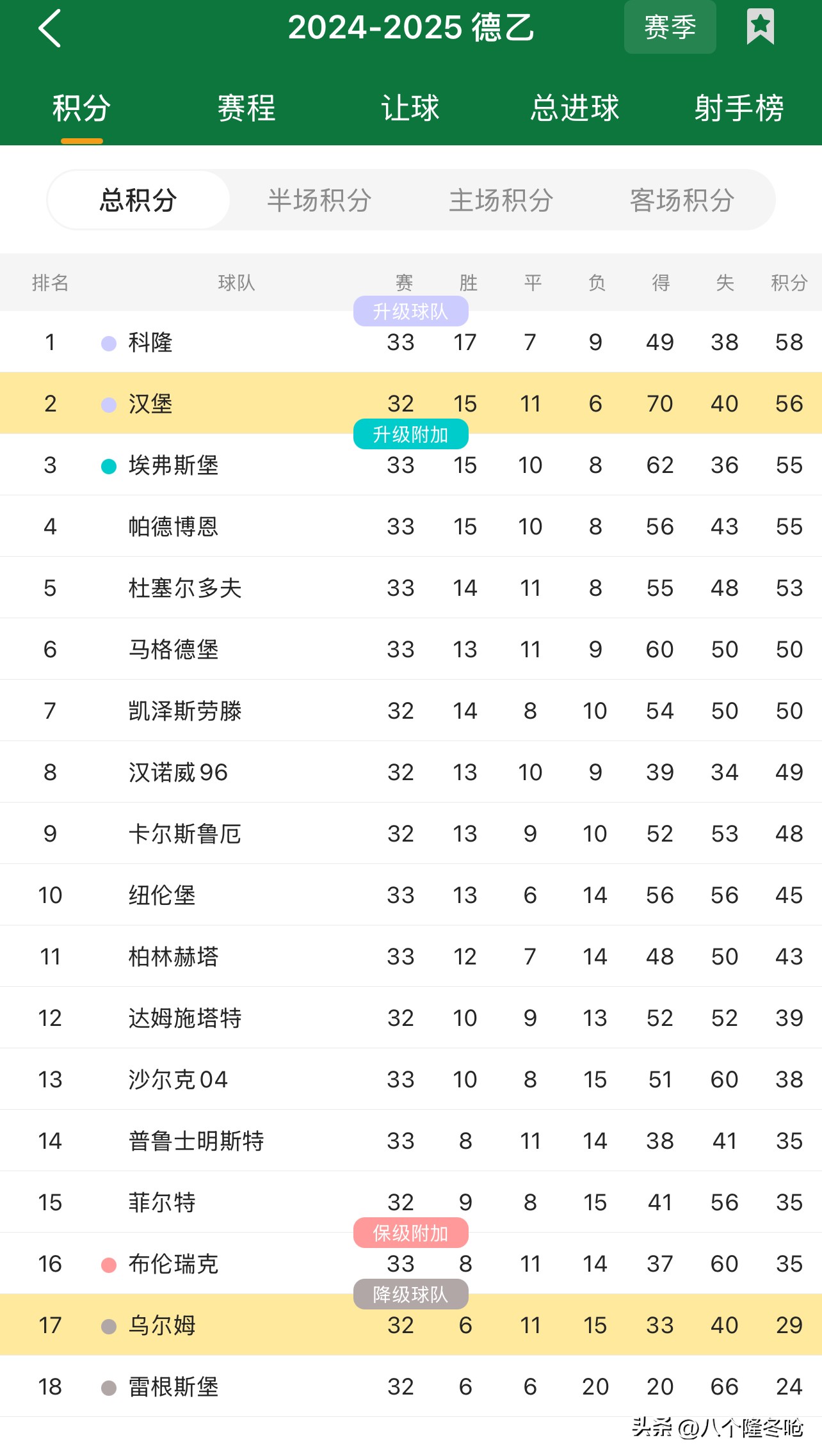Go to the 射手榜 tab
822x1456 pixels.
[739, 108]
